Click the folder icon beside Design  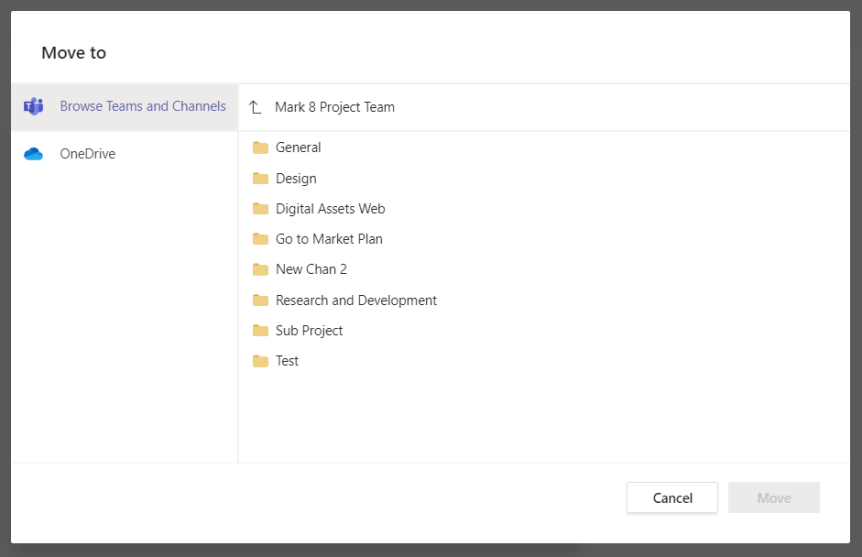click(x=261, y=179)
